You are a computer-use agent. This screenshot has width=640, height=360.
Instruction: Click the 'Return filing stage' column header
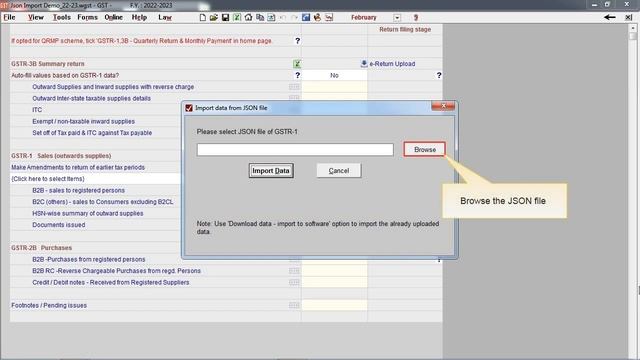point(405,29)
